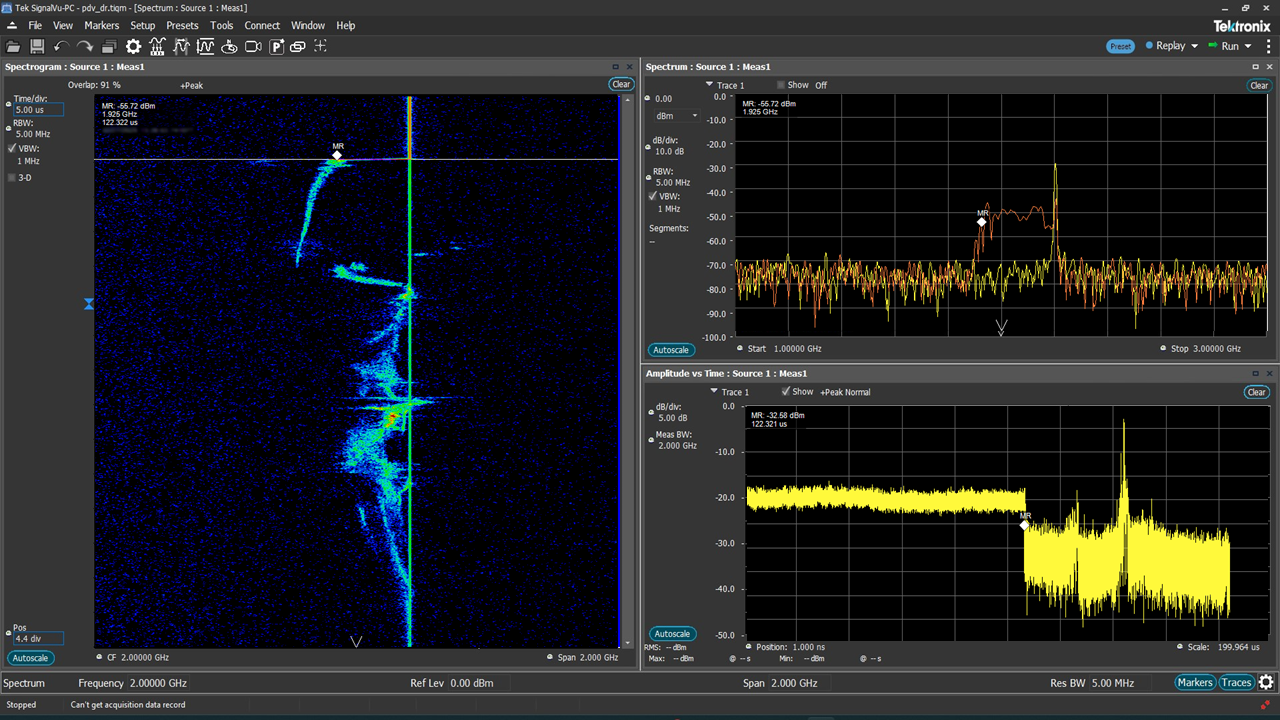Open the Connect menu
This screenshot has width=1280, height=720.
point(262,25)
